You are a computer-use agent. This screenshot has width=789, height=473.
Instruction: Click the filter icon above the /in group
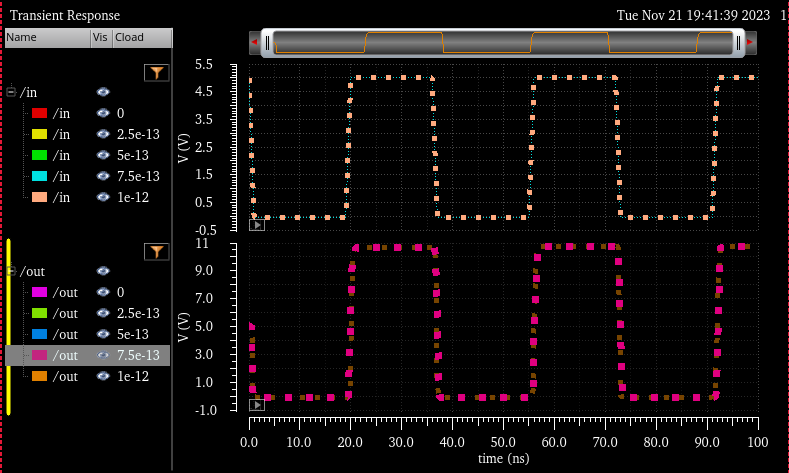[x=156, y=72]
